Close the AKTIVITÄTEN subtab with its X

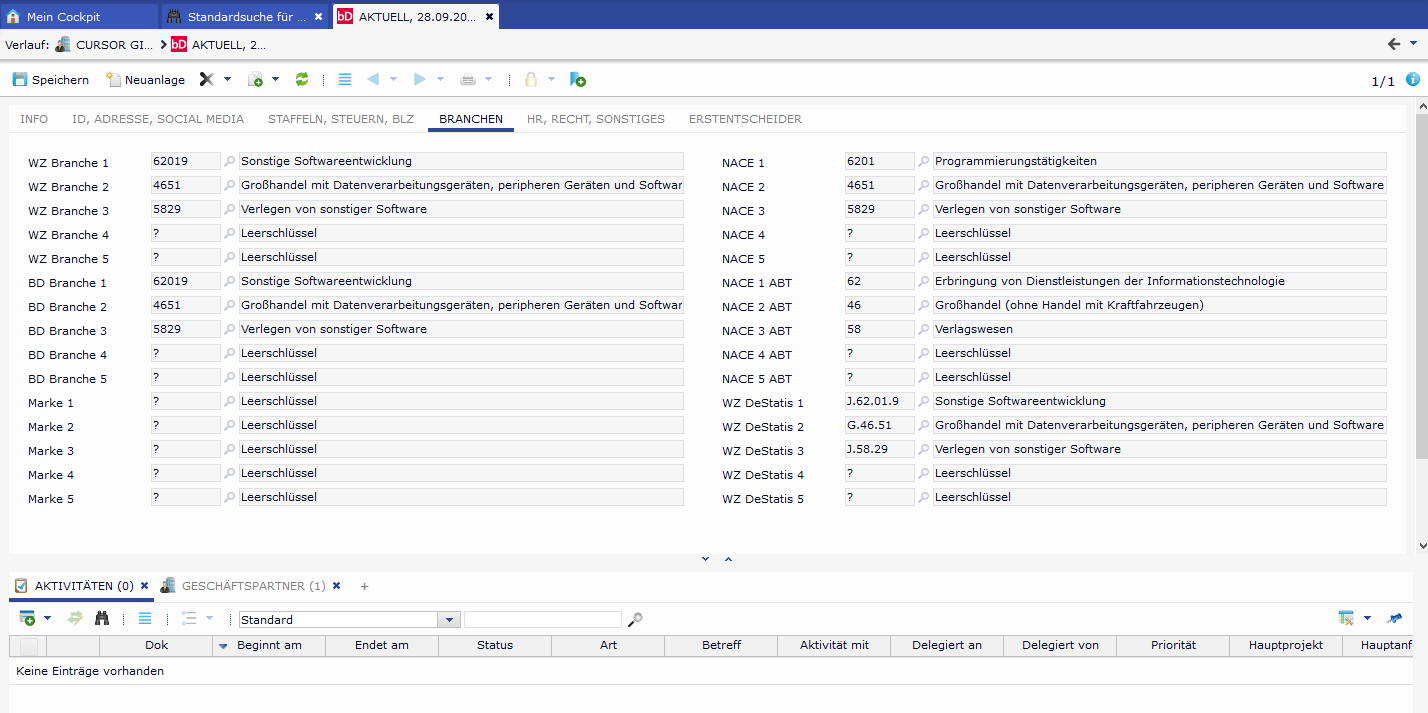click(x=144, y=586)
